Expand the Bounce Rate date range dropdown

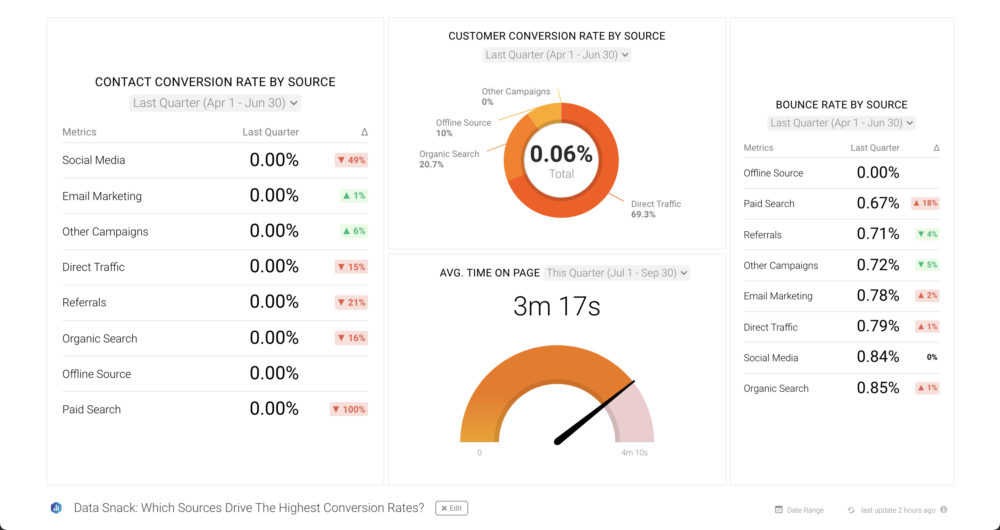pos(841,123)
